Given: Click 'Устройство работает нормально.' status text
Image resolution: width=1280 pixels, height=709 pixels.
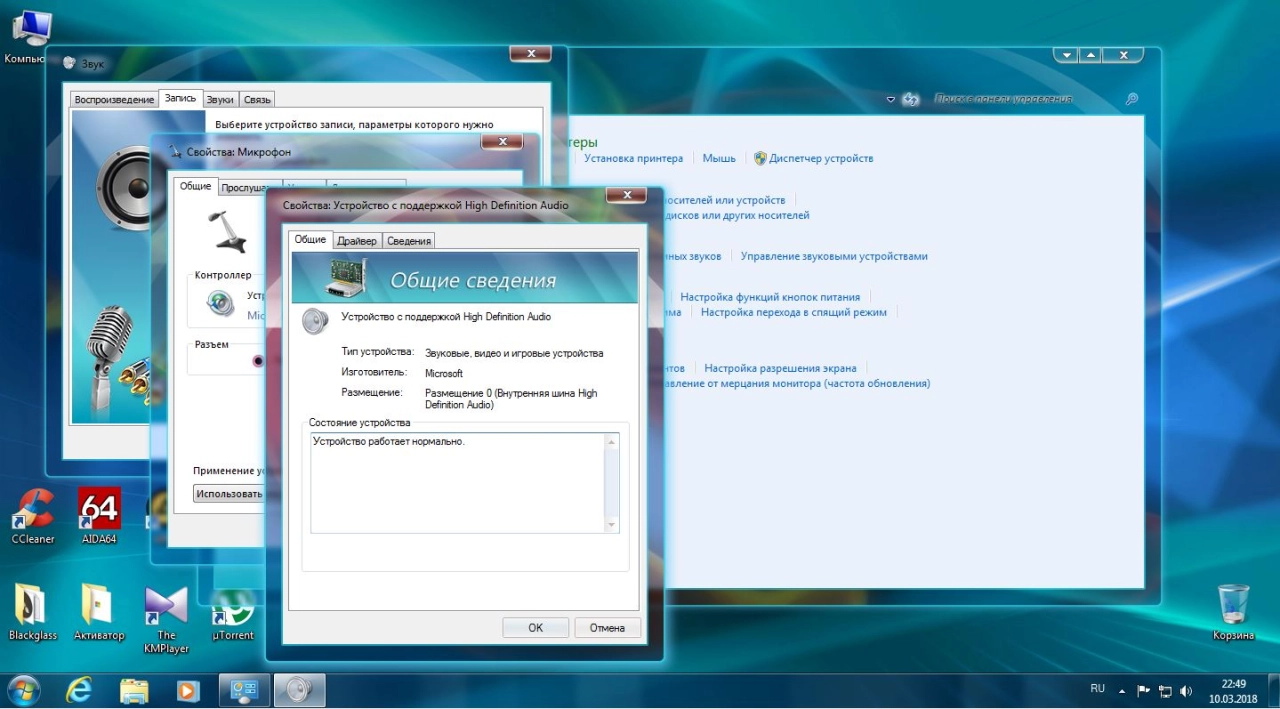Looking at the screenshot, I should tap(389, 441).
